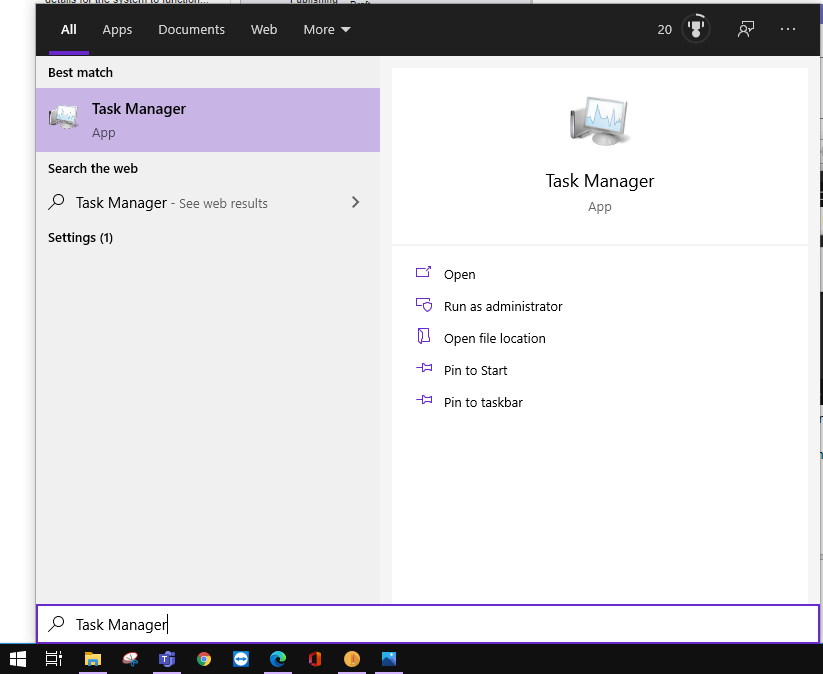This screenshot has width=823, height=674.
Task: Click the Open action icon
Action: point(424,272)
